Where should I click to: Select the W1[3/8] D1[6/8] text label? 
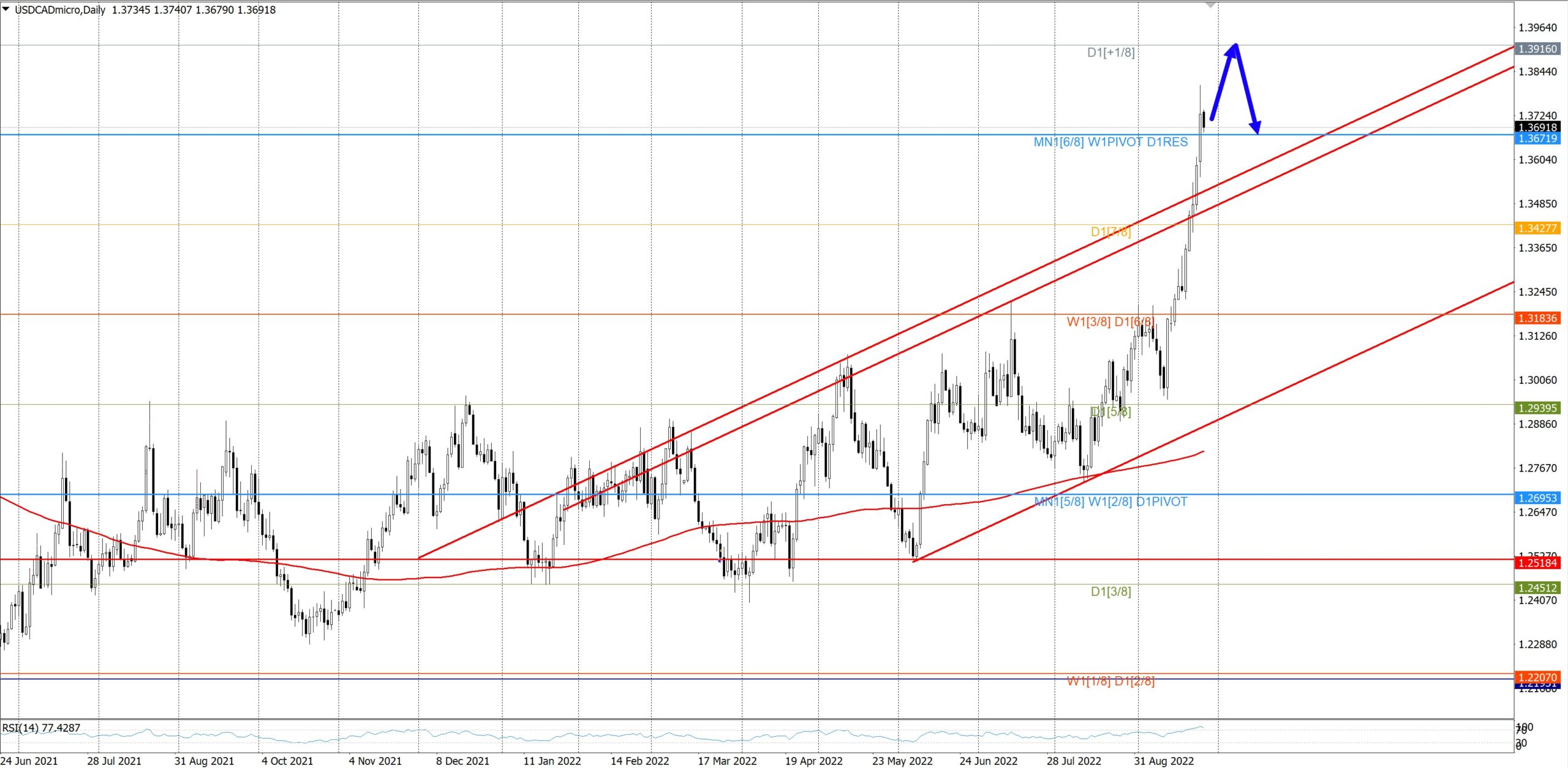coord(1110,322)
